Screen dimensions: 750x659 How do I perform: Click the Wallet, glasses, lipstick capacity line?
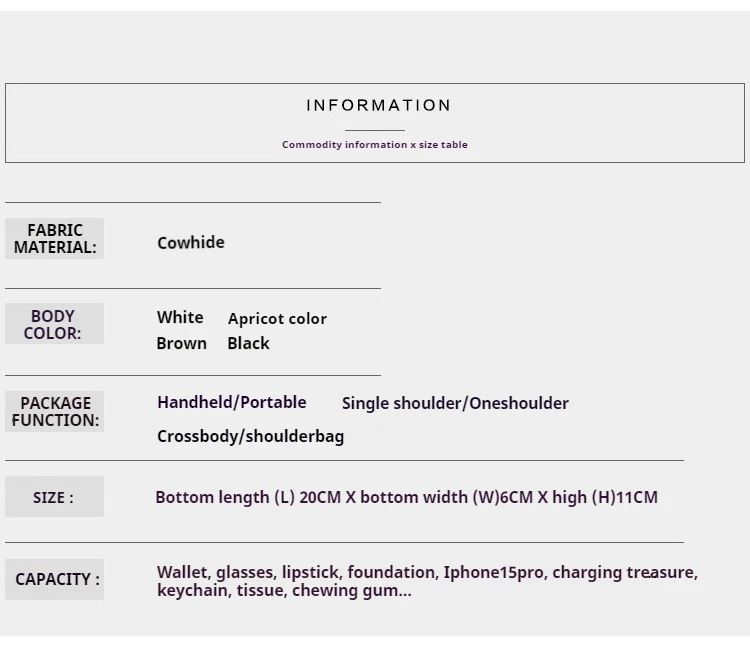[427, 572]
